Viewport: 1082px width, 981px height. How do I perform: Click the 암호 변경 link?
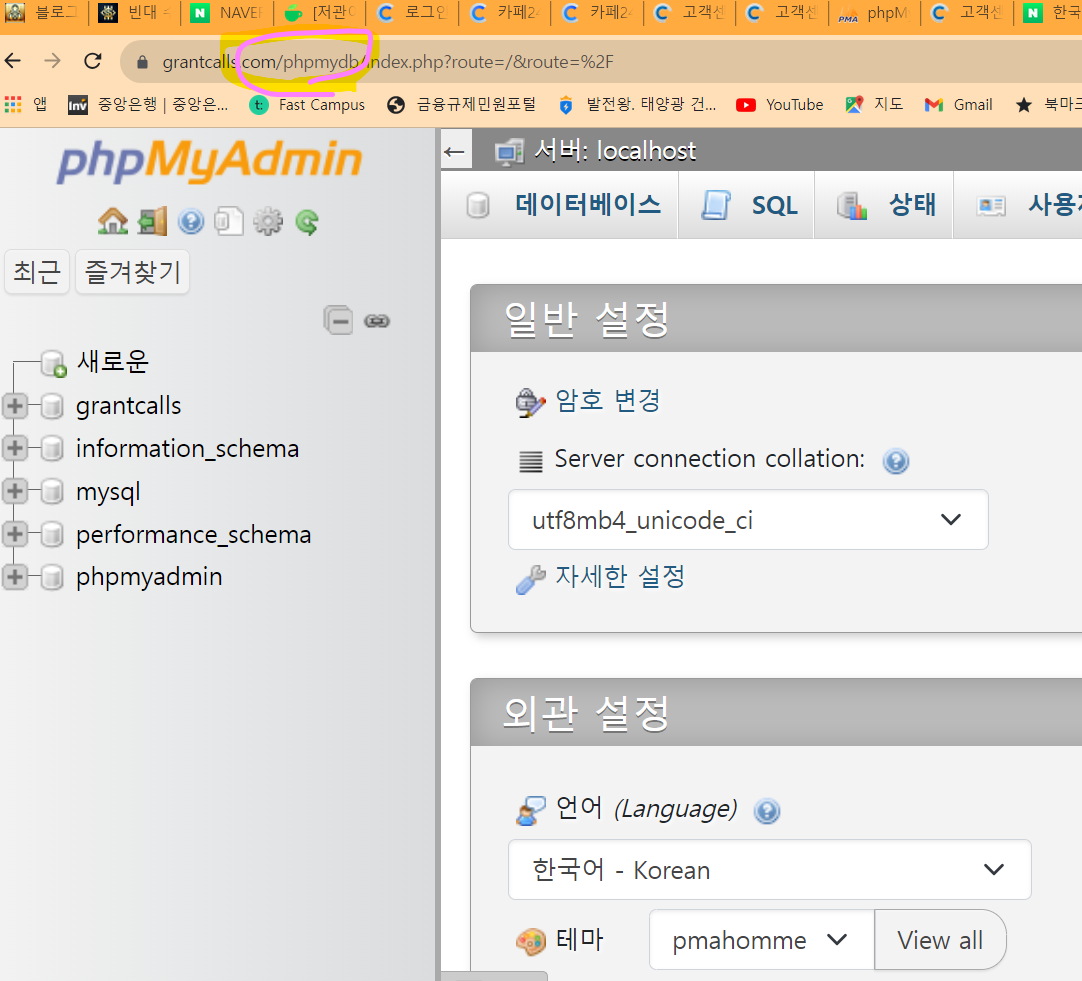(x=608, y=400)
